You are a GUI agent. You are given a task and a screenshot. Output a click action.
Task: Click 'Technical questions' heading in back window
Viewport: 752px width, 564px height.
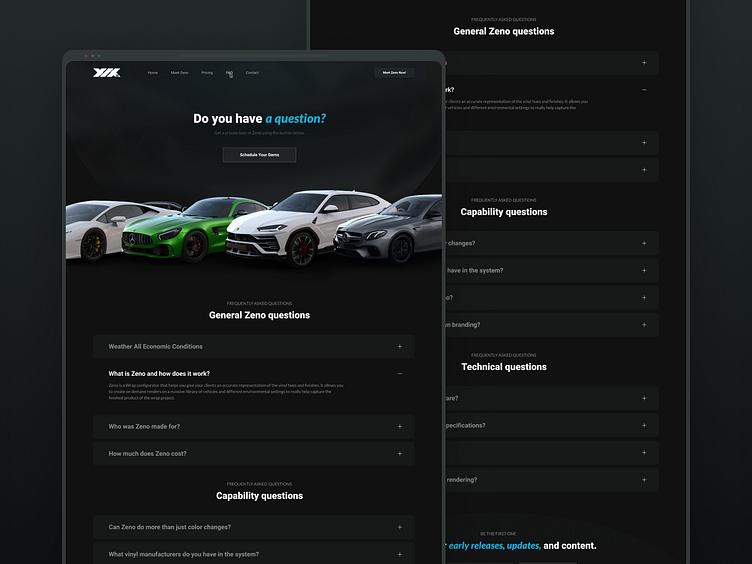(x=504, y=367)
